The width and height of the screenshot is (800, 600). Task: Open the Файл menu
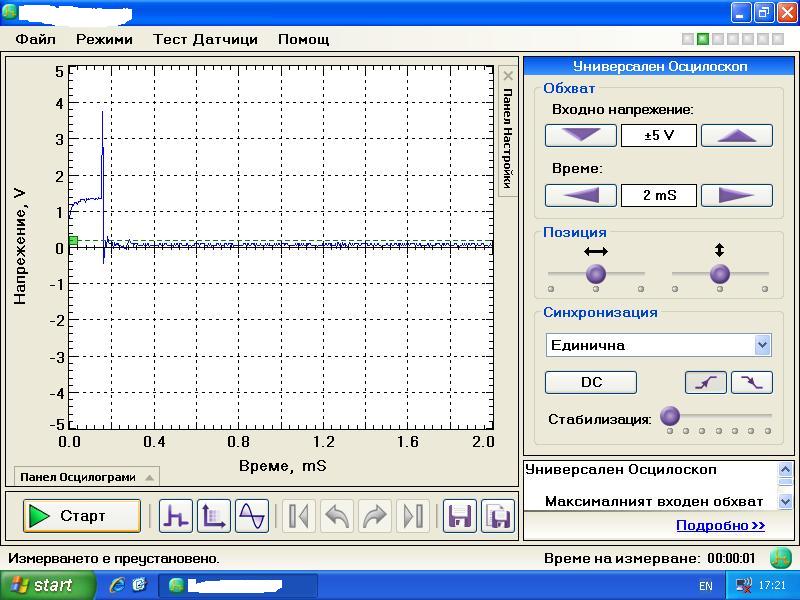coord(35,39)
